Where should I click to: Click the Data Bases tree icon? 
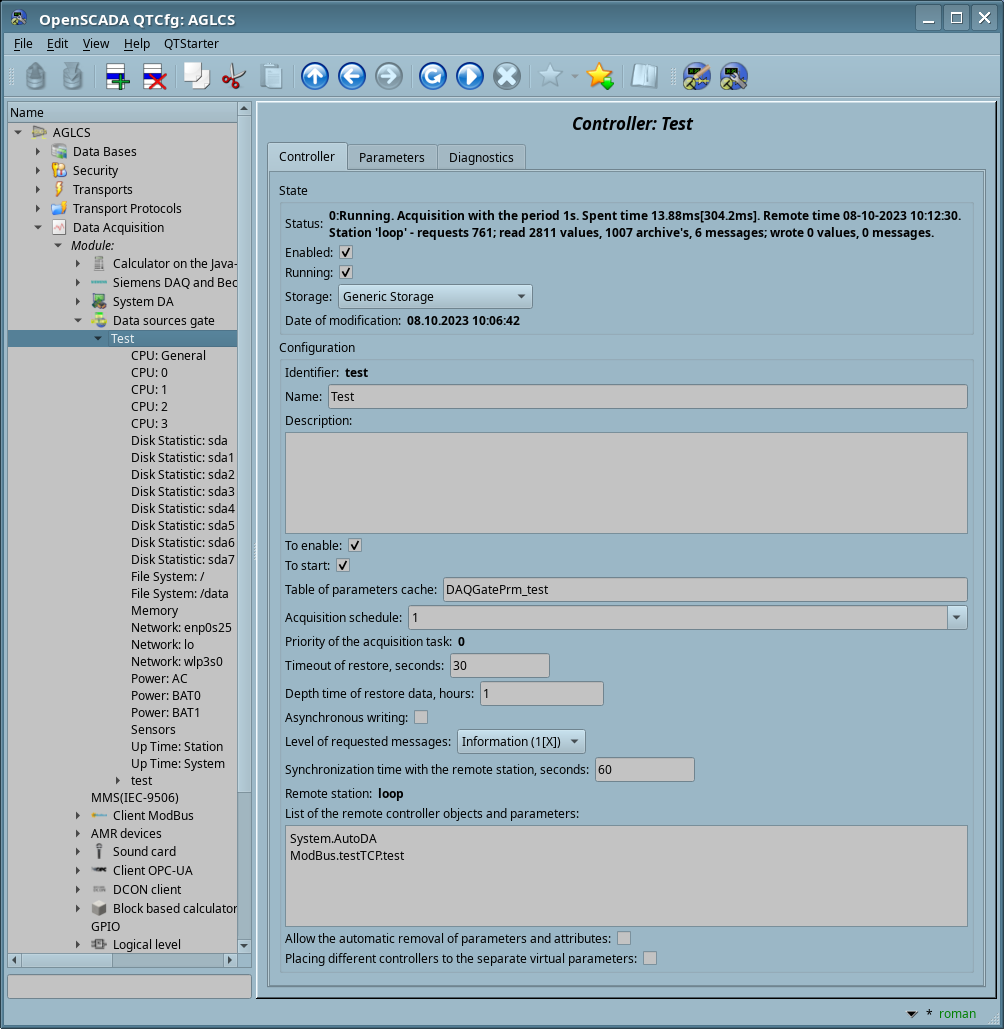point(59,152)
